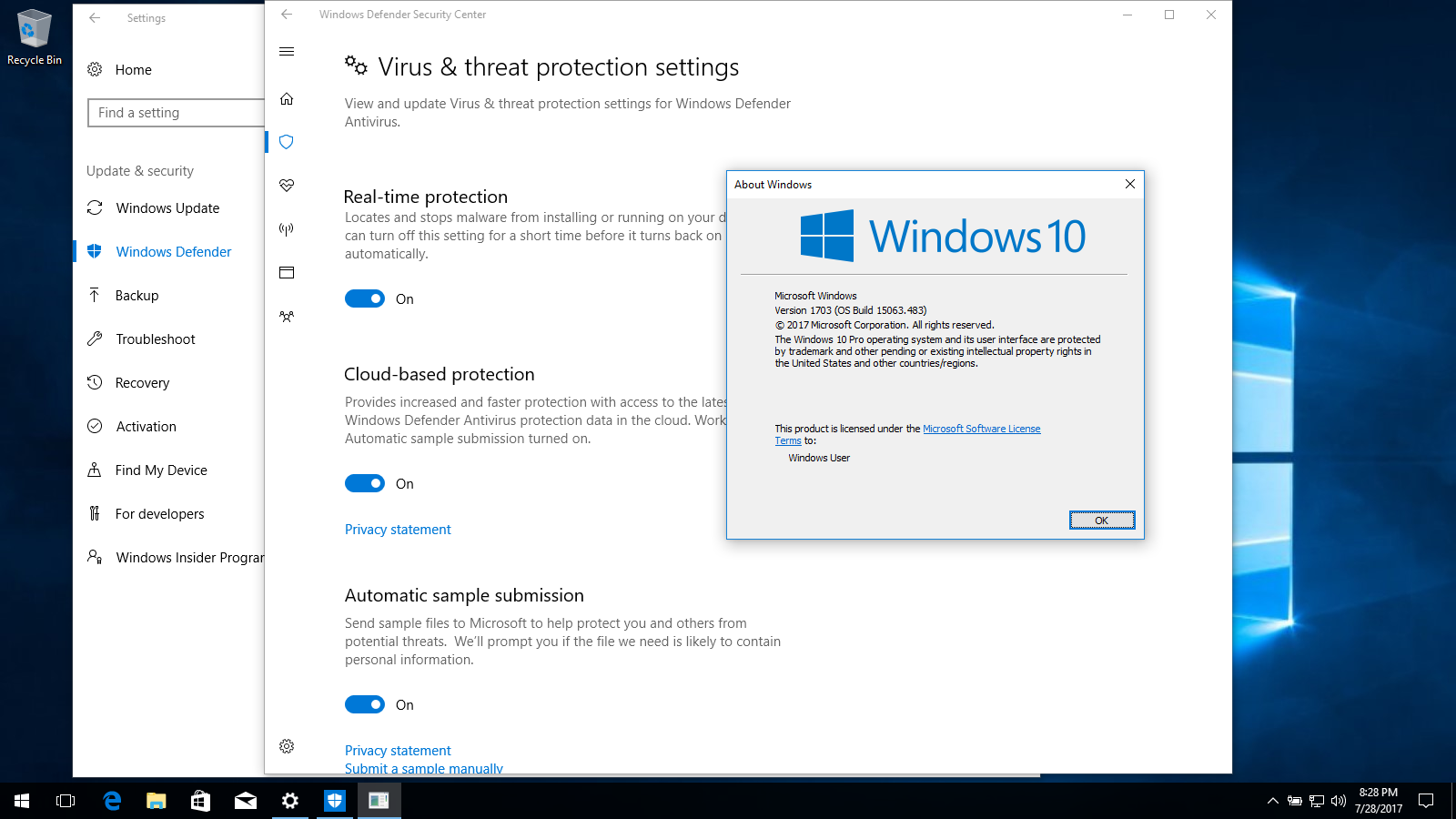Disable the Cloud-based protection switch

tap(365, 484)
